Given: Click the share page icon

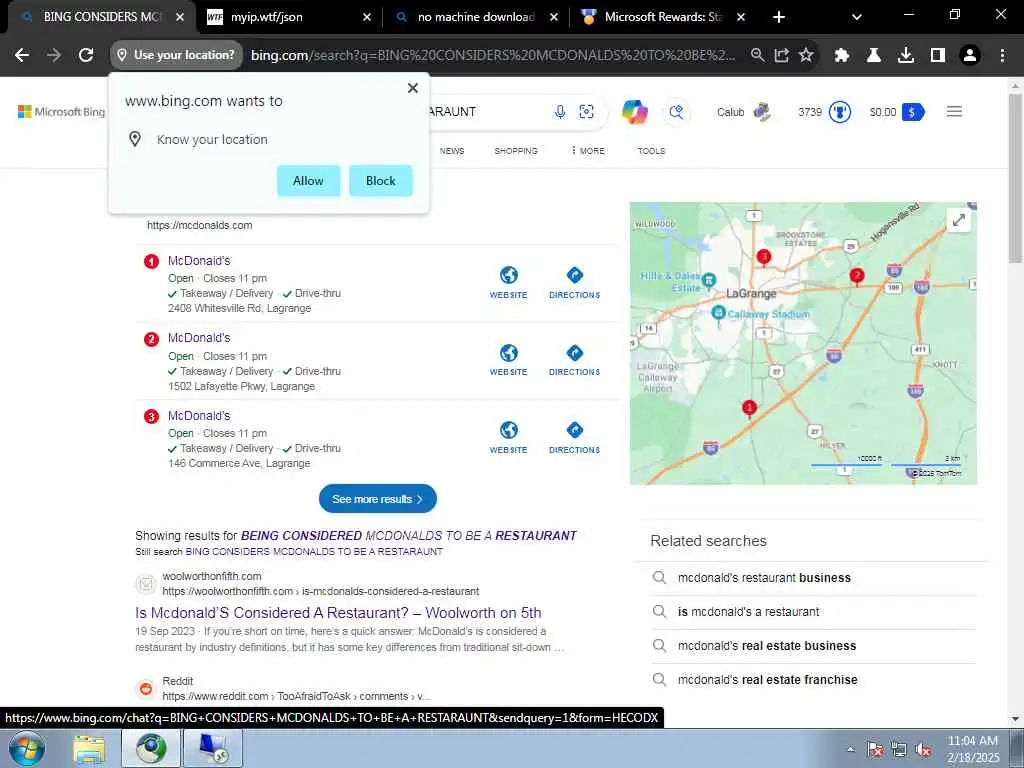Looking at the screenshot, I should pos(782,56).
